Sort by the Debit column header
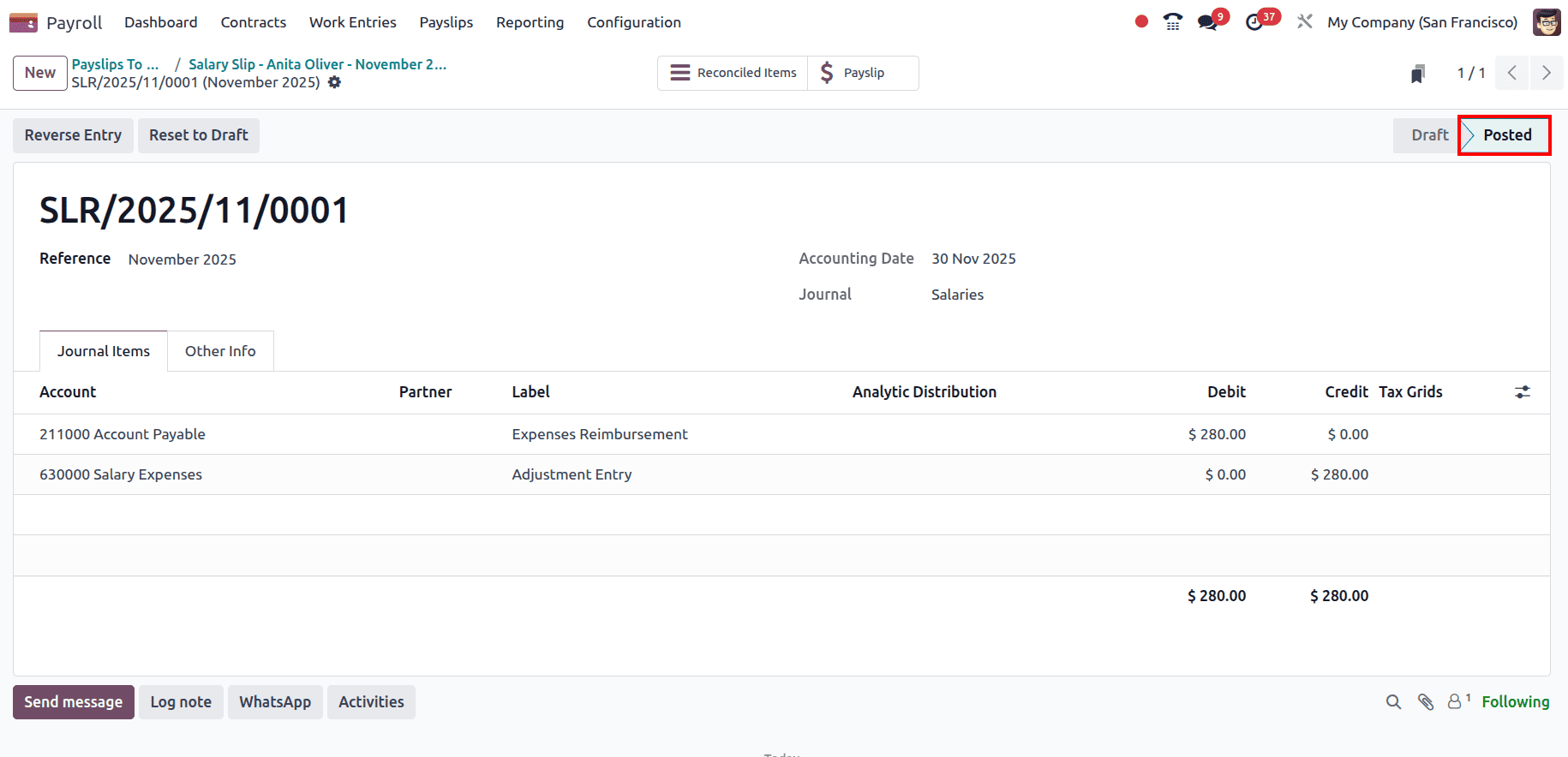The height and width of the screenshot is (757, 1568). point(1227,392)
